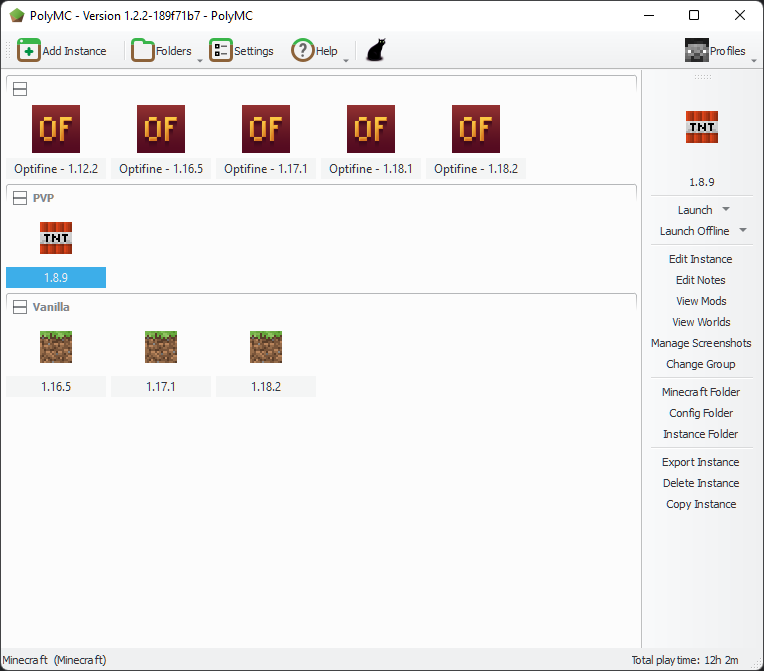Click the Vanilla group heading

pyautogui.click(x=51, y=307)
